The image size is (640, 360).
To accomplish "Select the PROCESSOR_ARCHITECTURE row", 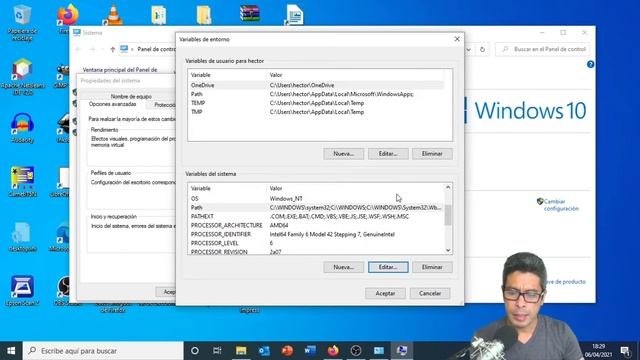I will click(316, 225).
